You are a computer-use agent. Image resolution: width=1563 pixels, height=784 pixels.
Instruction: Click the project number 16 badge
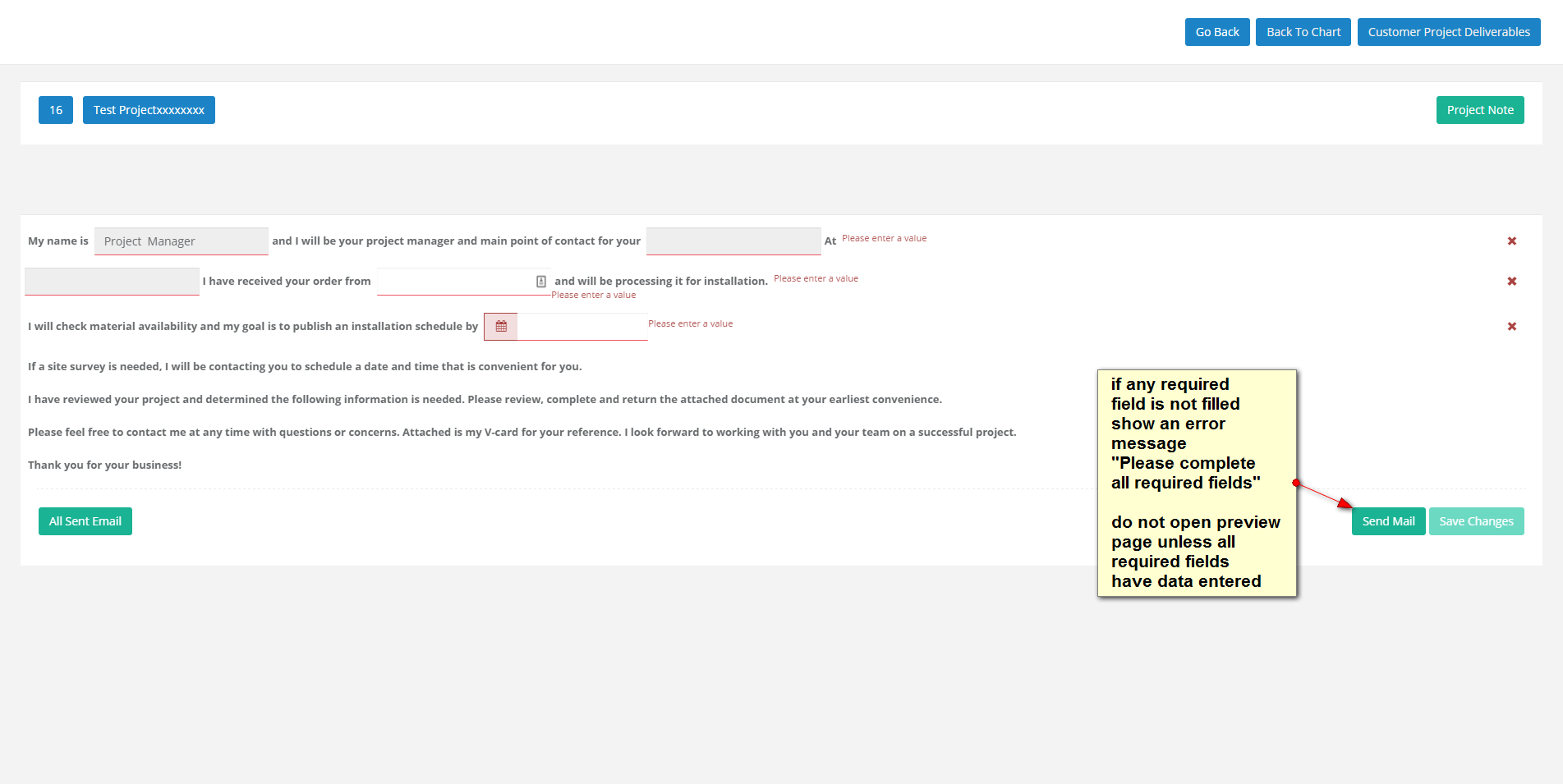point(56,110)
